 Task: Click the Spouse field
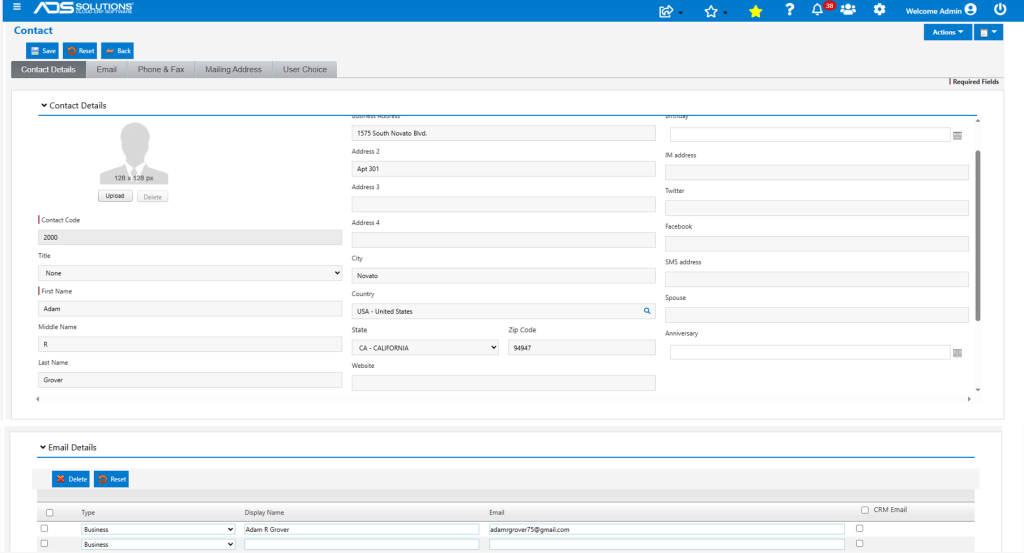pos(817,315)
